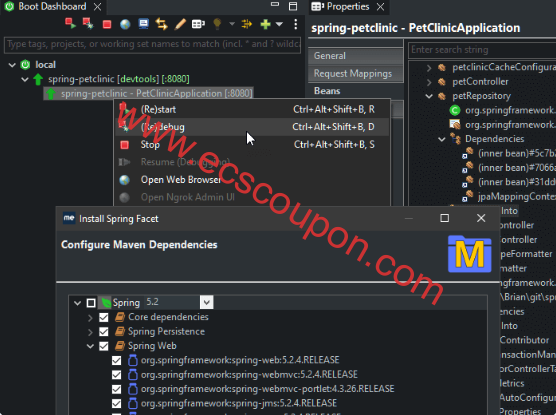556x415 pixels.
Task: Click the tags filter input field
Action: tap(152, 44)
